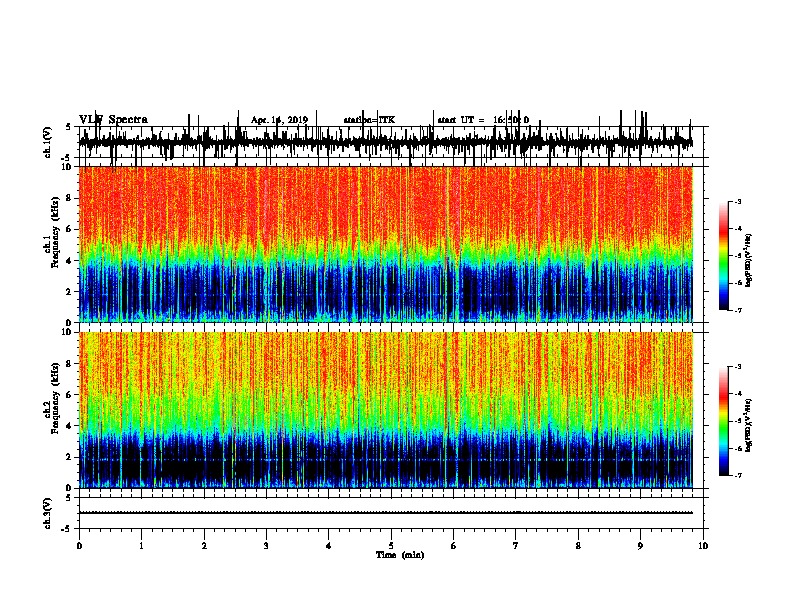Screen dimensions: 792x612
Task: Click time-axis tick label "1"
Action: click(141, 546)
